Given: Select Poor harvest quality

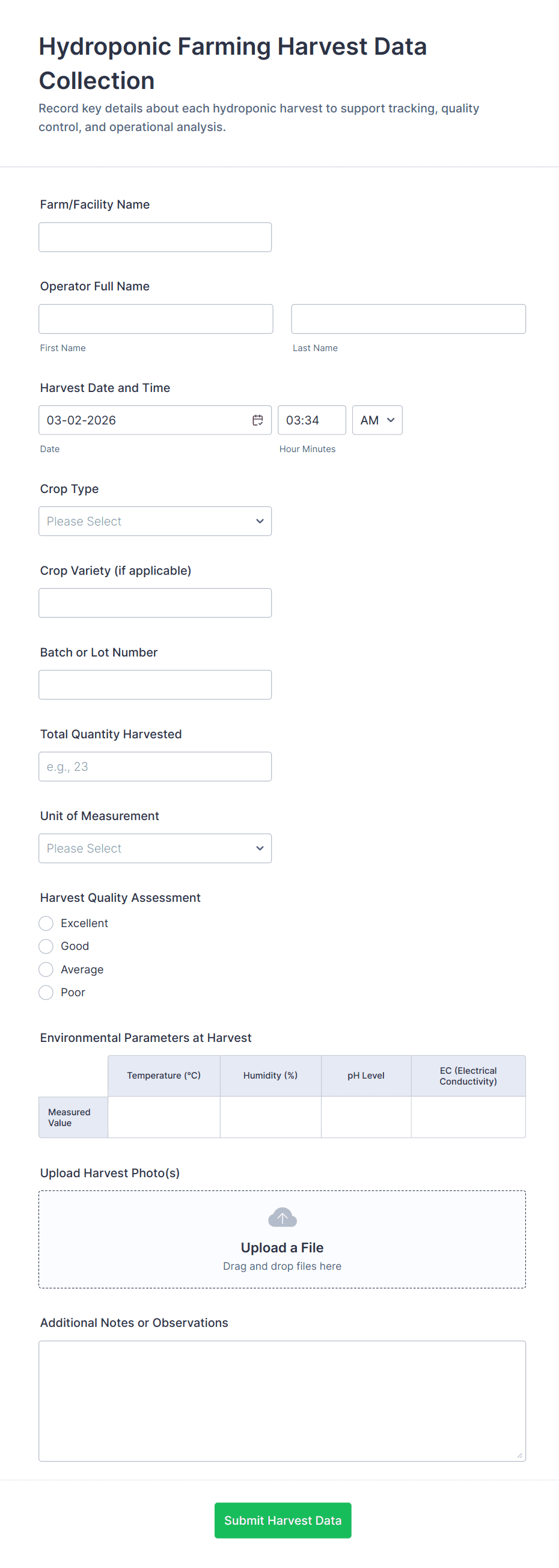Looking at the screenshot, I should (46, 993).
